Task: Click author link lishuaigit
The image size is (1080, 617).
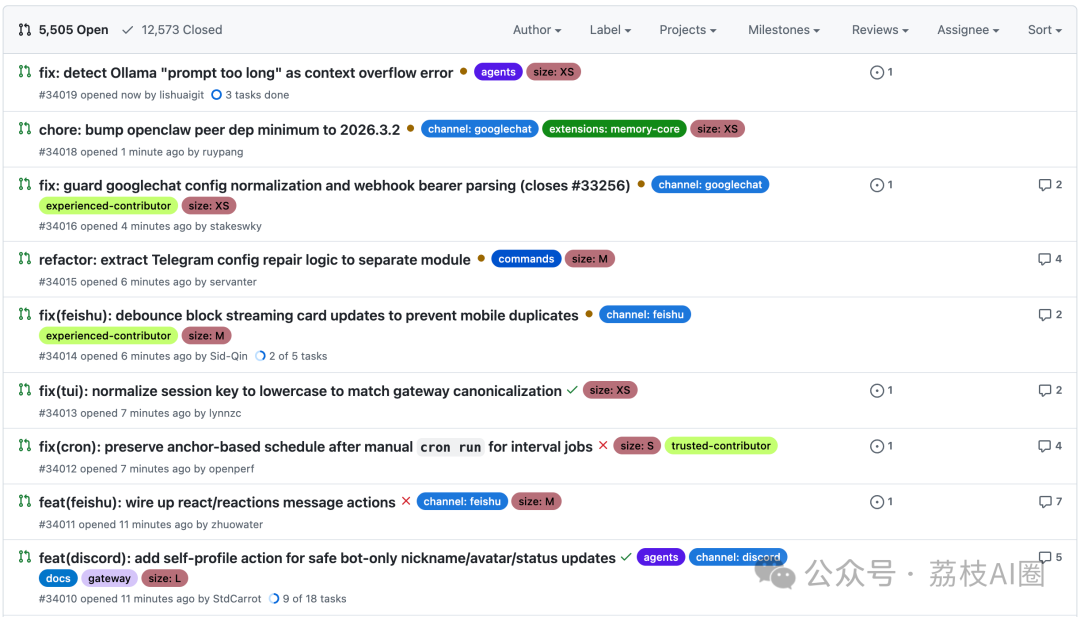Action: (182, 95)
